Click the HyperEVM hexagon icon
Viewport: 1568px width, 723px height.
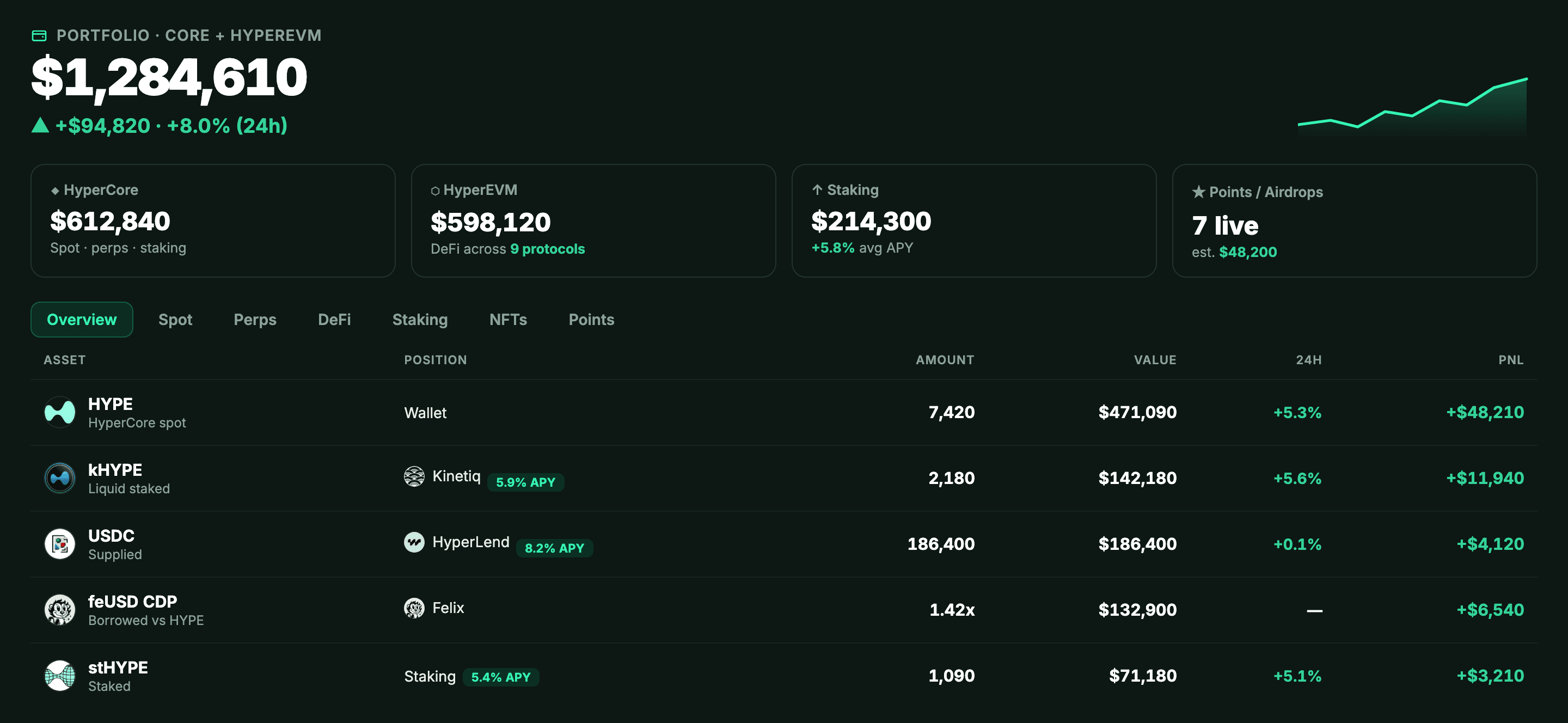click(x=434, y=191)
